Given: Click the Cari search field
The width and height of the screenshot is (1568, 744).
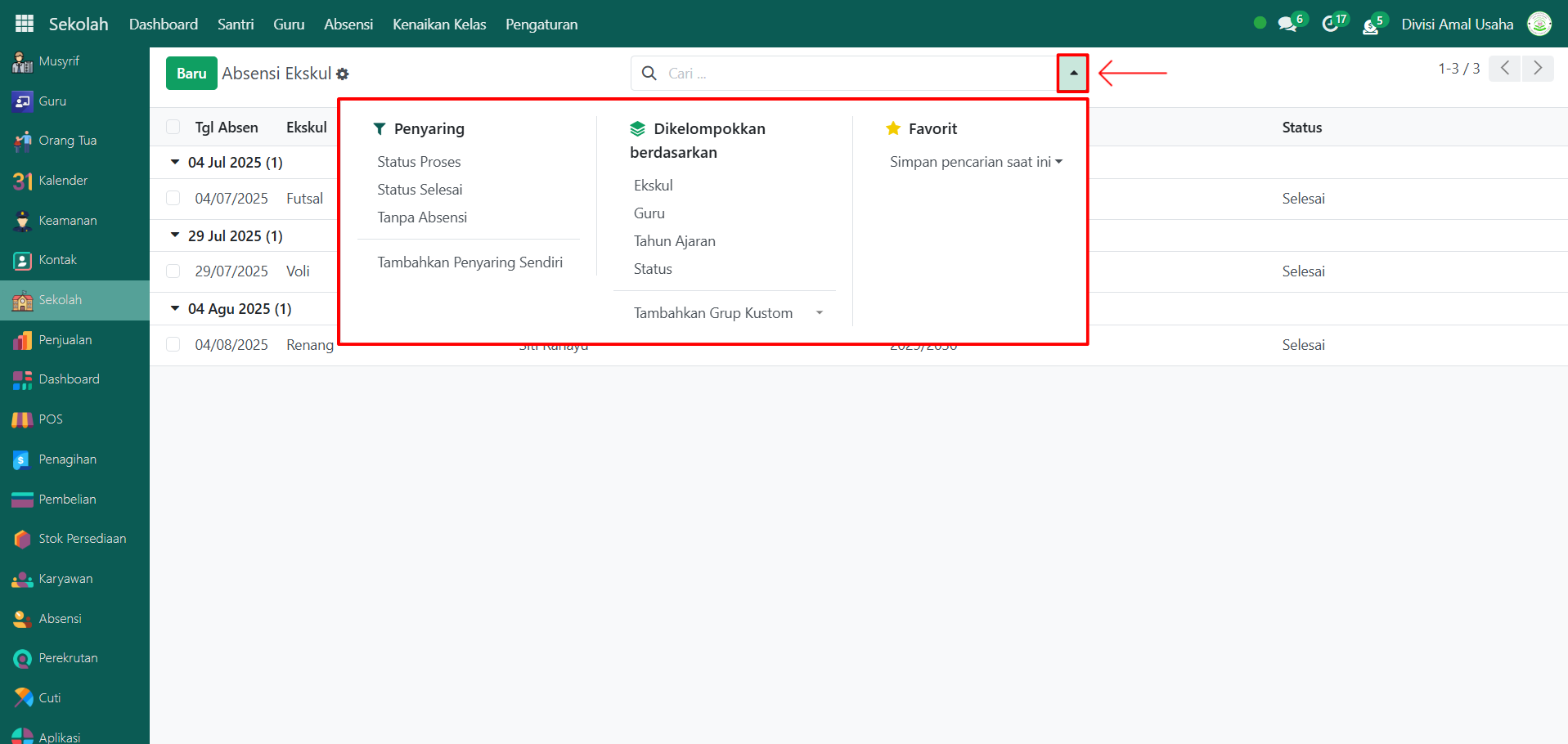Looking at the screenshot, I should 851,73.
